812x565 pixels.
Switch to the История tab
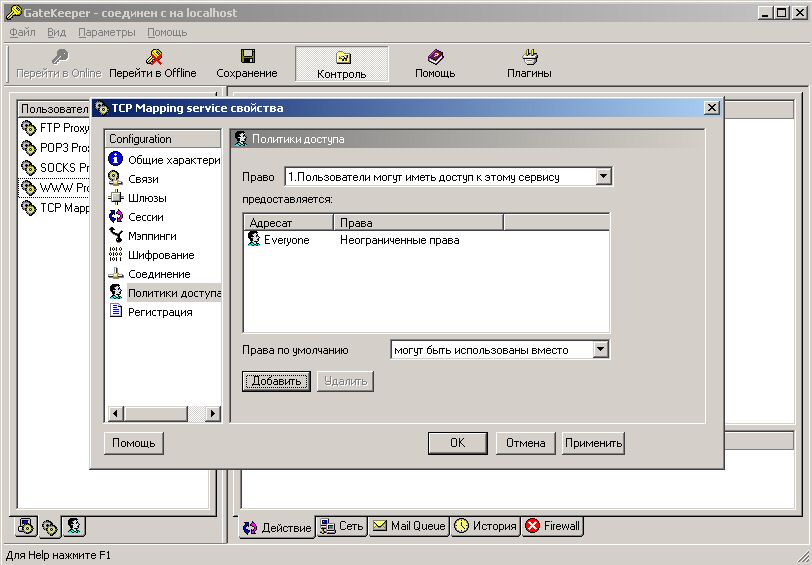tap(485, 526)
